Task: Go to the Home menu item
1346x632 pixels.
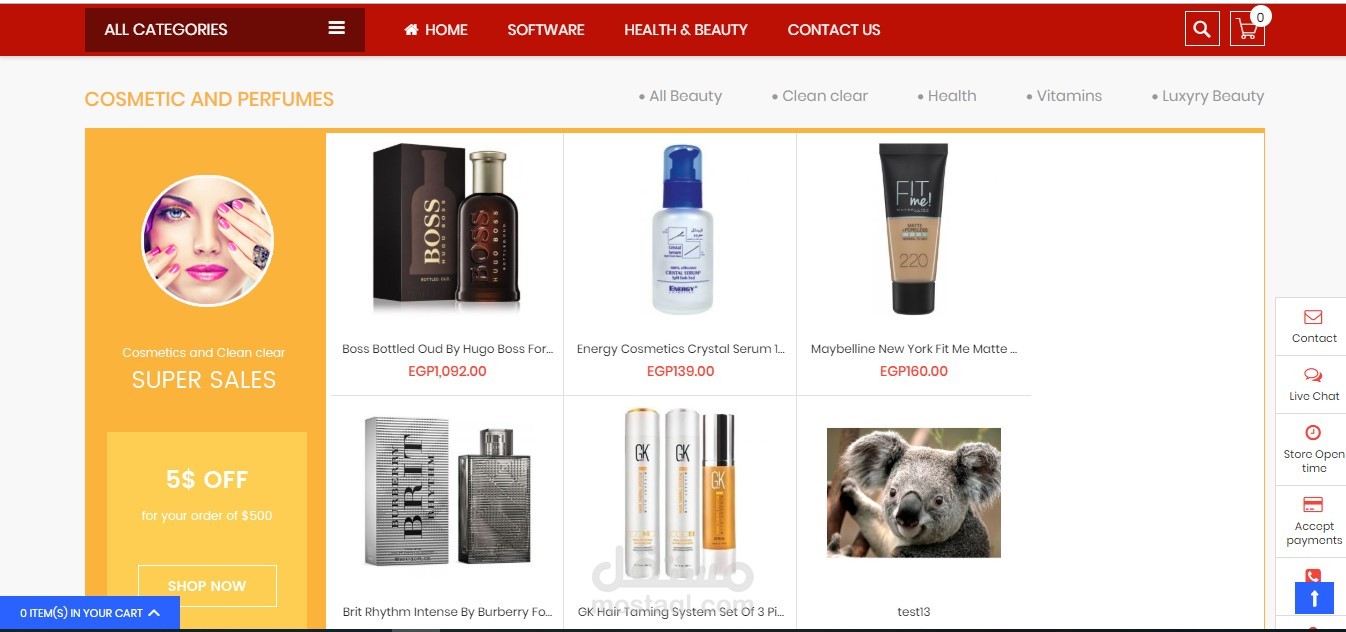Action: tap(436, 30)
